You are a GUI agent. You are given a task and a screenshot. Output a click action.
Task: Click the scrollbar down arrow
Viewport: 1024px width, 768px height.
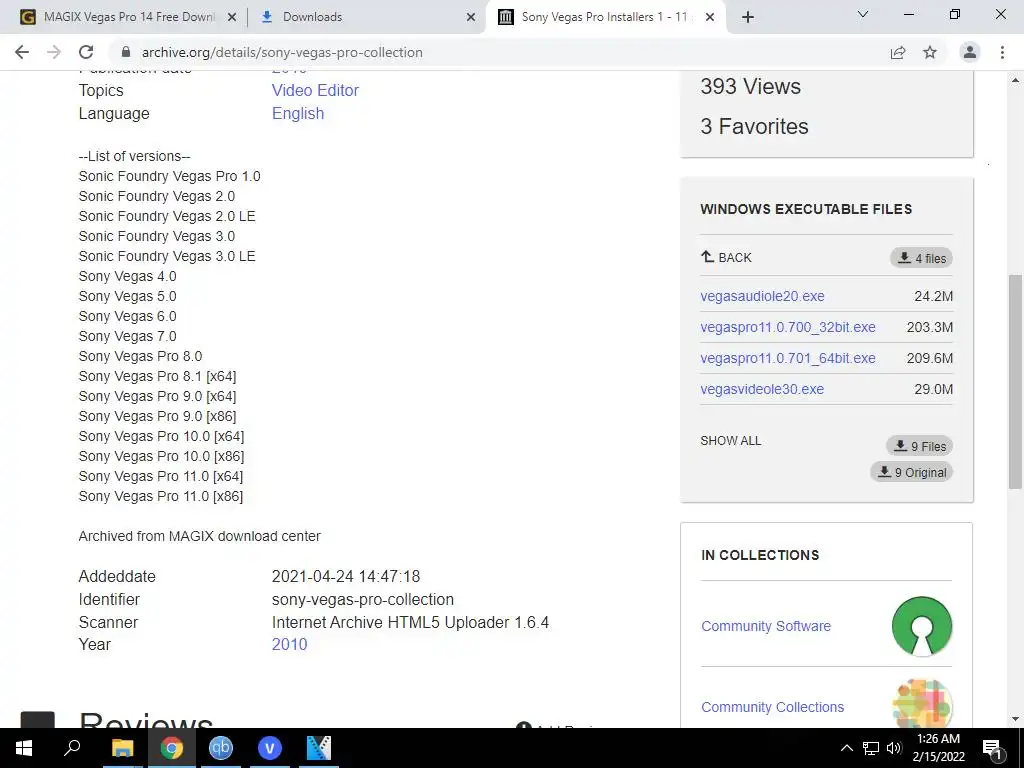(x=1015, y=719)
